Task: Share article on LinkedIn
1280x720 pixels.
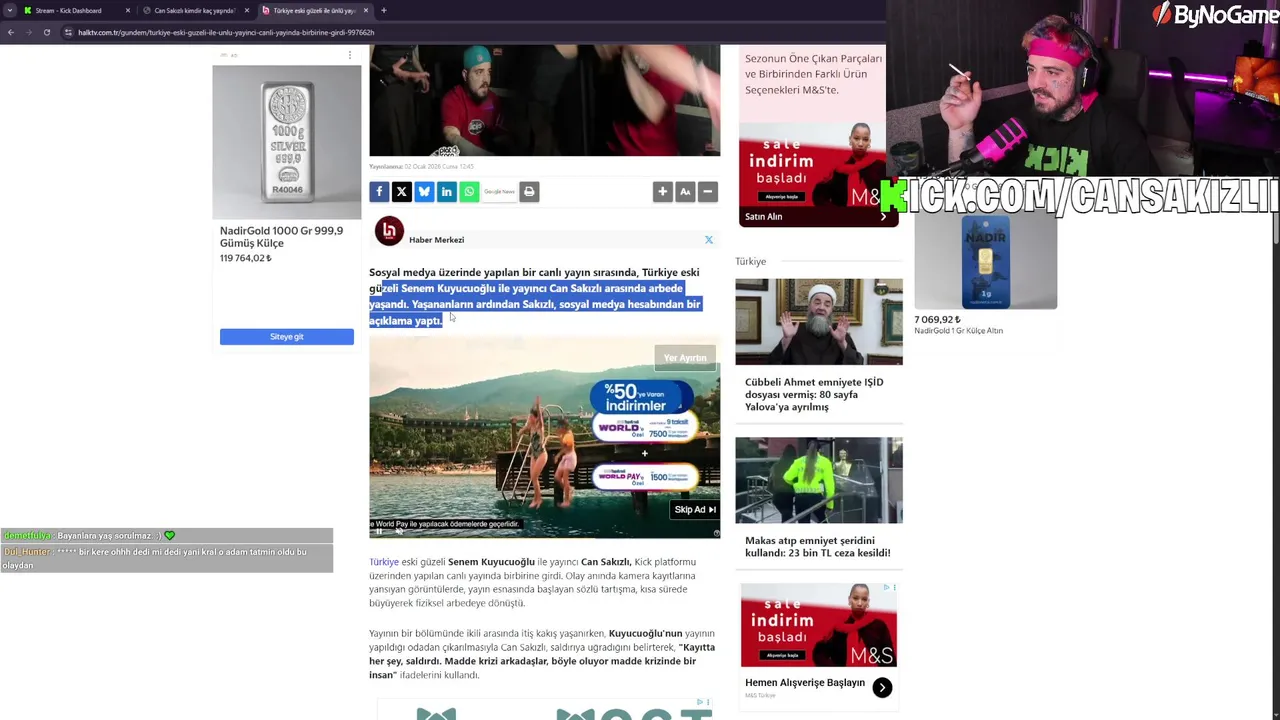Action: click(x=447, y=191)
